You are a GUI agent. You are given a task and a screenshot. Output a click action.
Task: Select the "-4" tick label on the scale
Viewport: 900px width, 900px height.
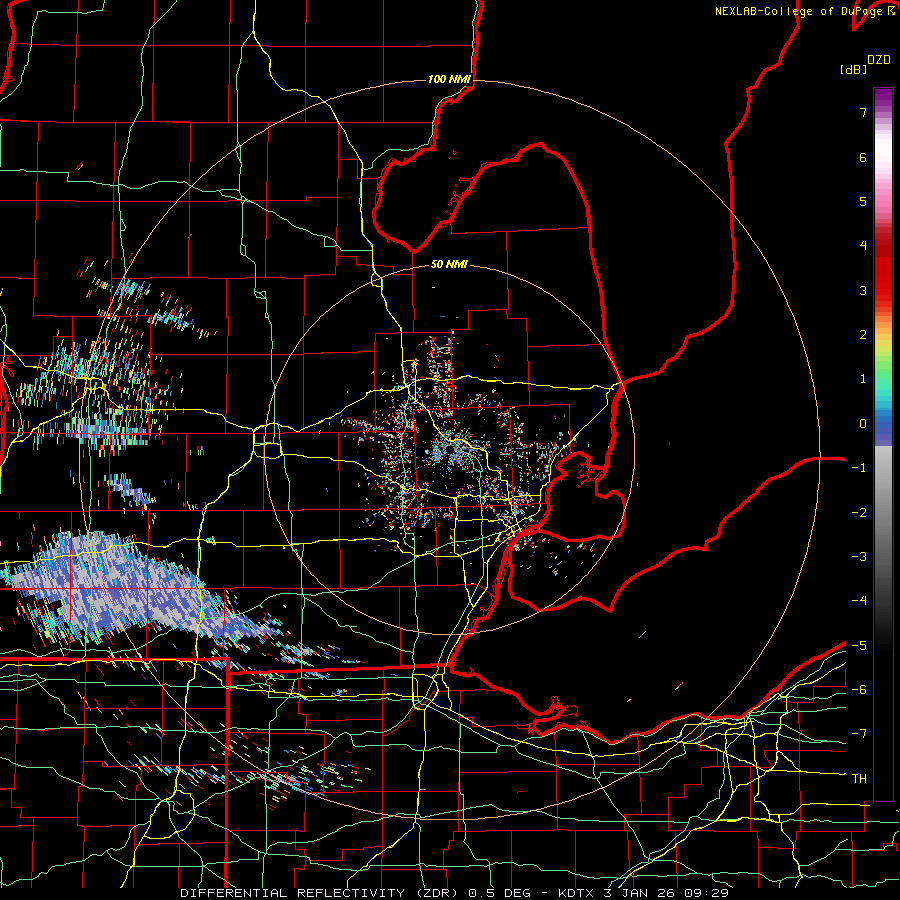click(859, 601)
